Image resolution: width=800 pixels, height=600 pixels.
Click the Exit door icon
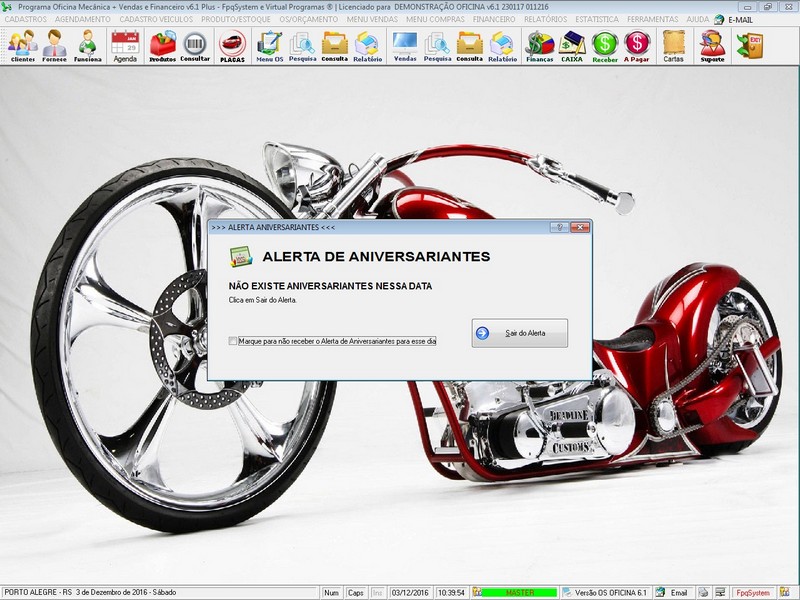tap(749, 46)
